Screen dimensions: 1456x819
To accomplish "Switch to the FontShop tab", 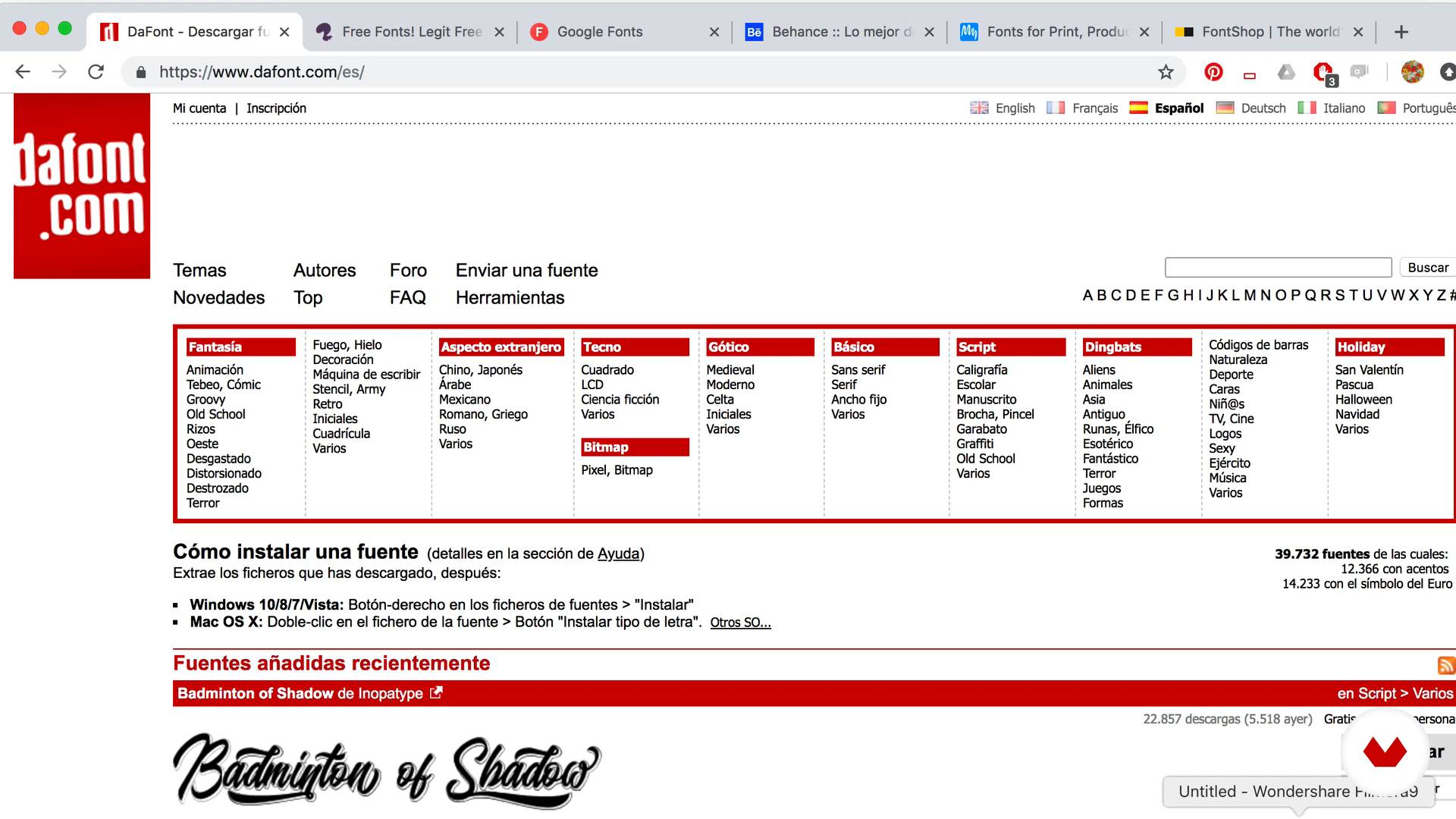I will (1268, 32).
